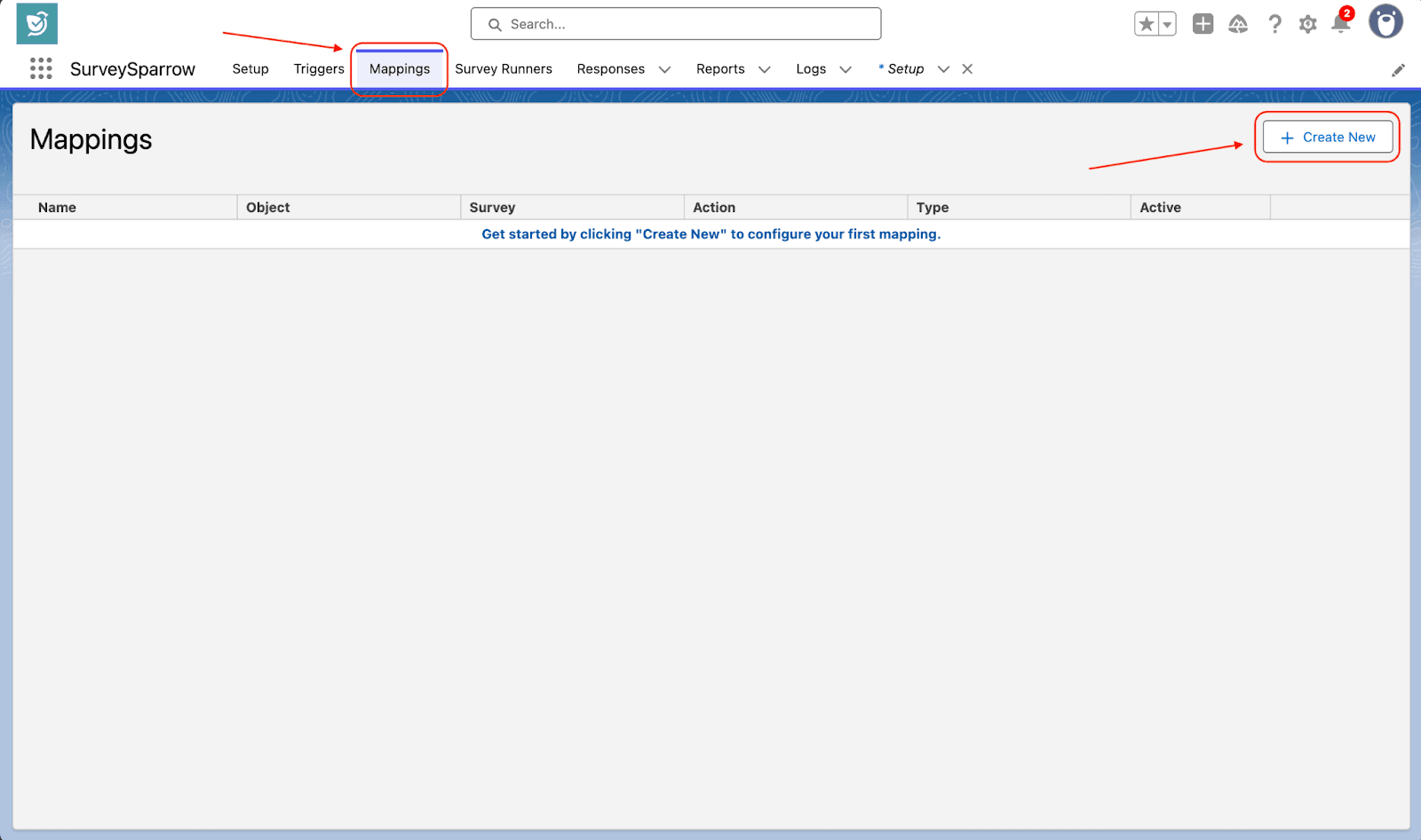
Task: Open the Help question mark icon
Action: coord(1274,25)
